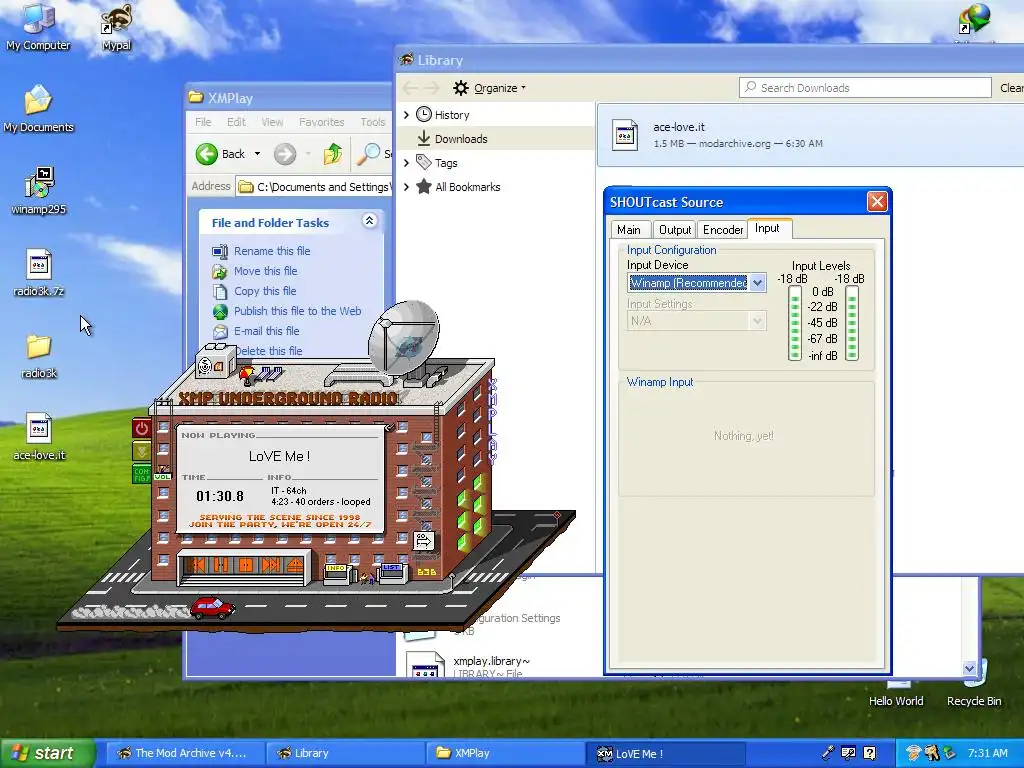The image size is (1024, 768).
Task: Click the All Bookmarks star icon
Action: pyautogui.click(x=424, y=187)
